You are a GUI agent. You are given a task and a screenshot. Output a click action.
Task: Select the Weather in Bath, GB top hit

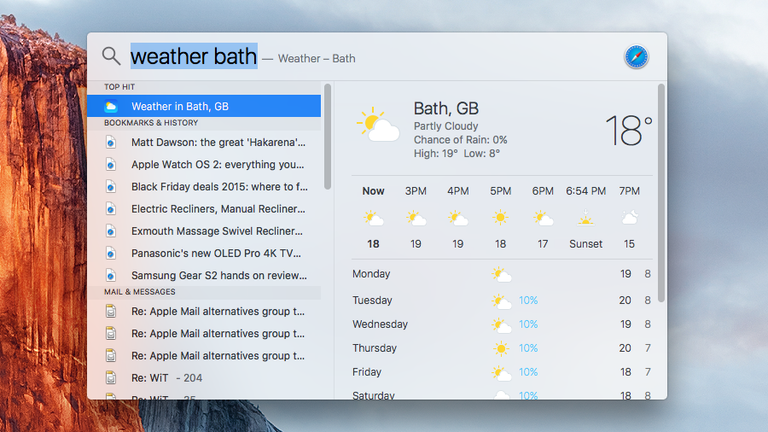click(x=204, y=106)
